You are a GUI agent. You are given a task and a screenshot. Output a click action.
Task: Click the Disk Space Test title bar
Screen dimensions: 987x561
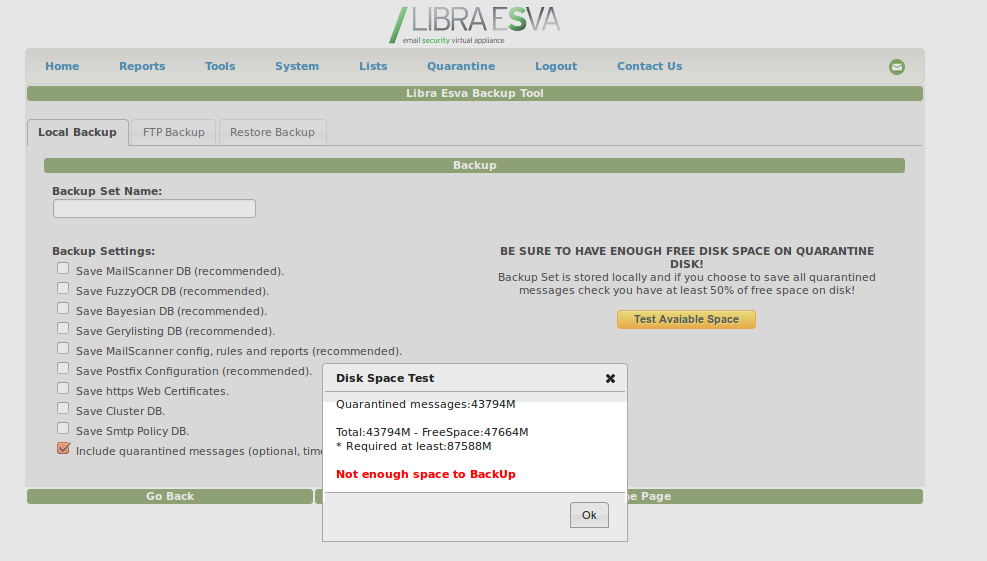pos(475,378)
